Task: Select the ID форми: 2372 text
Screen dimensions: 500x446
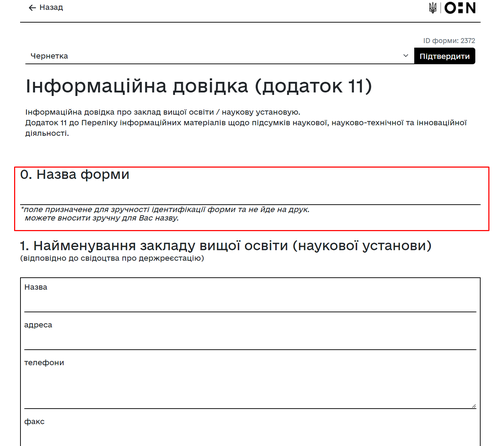Action: point(449,41)
